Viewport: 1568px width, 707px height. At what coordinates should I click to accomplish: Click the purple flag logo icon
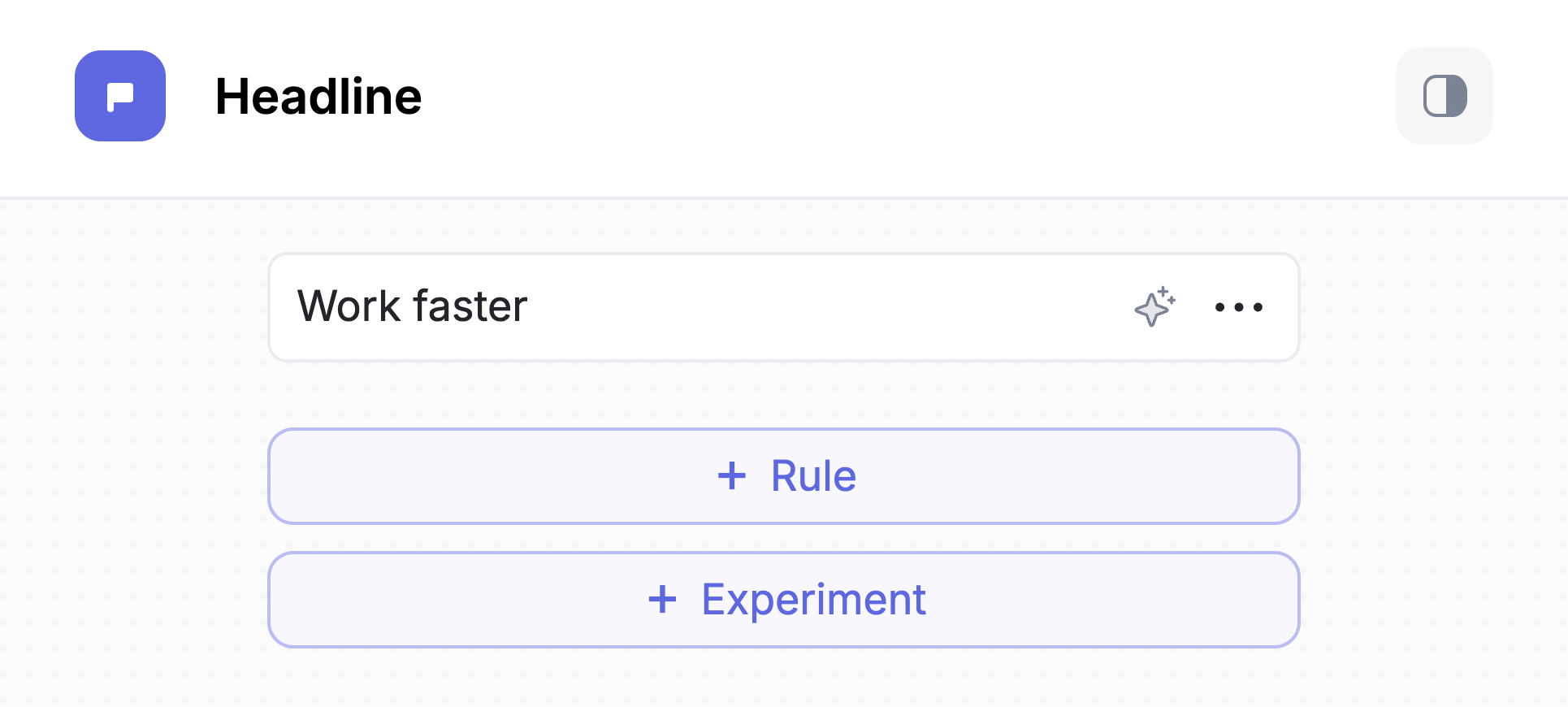[119, 96]
